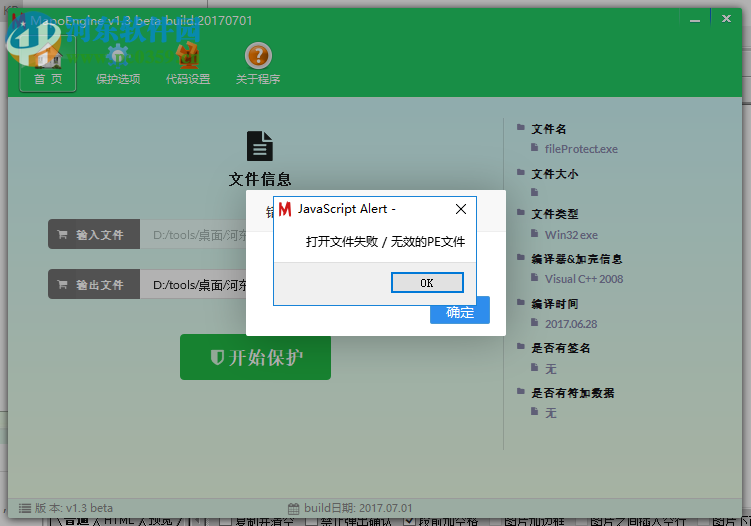Click the calendar icon beside build日期
This screenshot has width=751, height=526.
coord(294,508)
